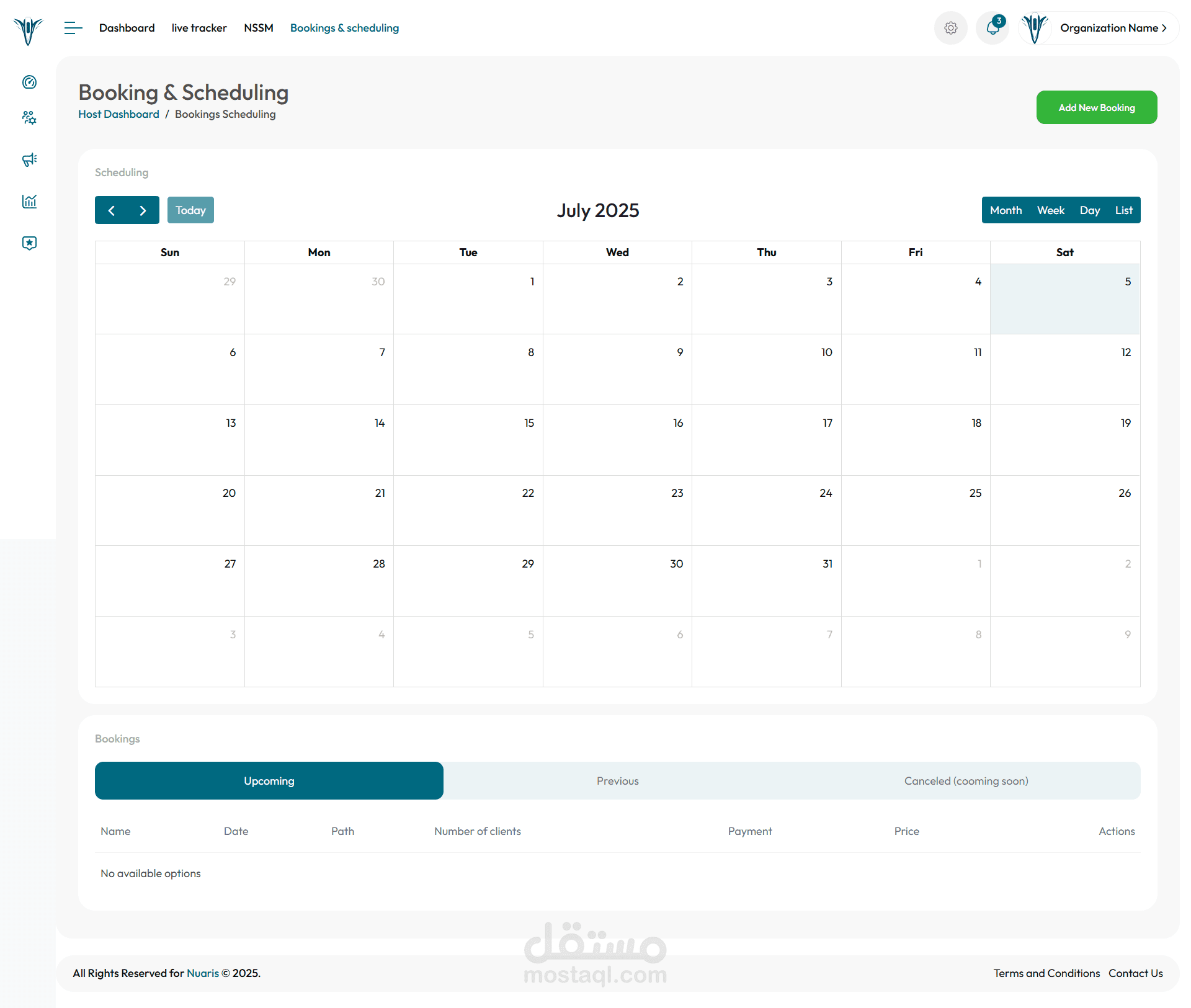Open NSSM in top navigation

(x=259, y=28)
